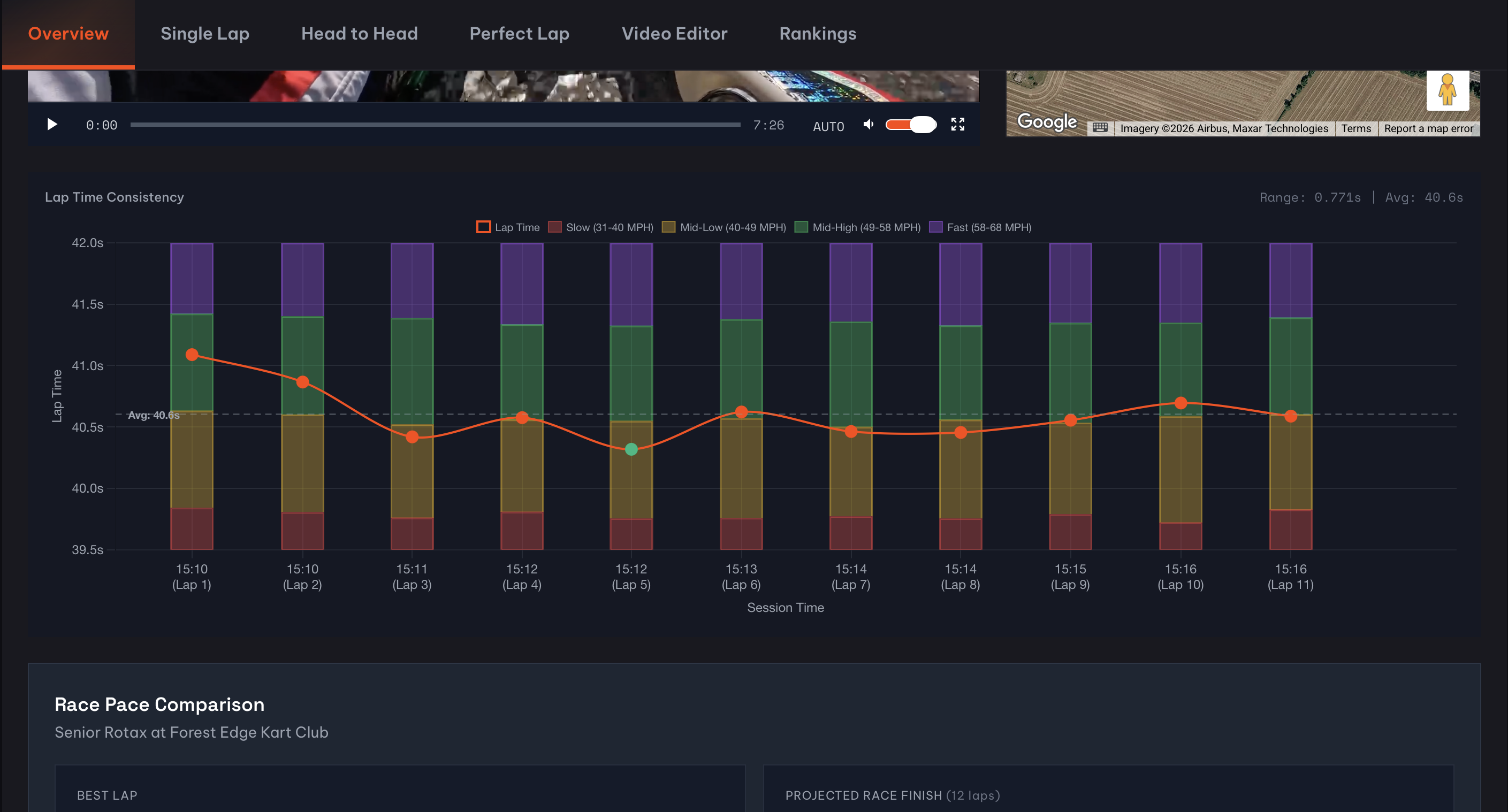Viewport: 1508px width, 812px height.
Task: Select the Lap 3 data point
Action: [412, 437]
